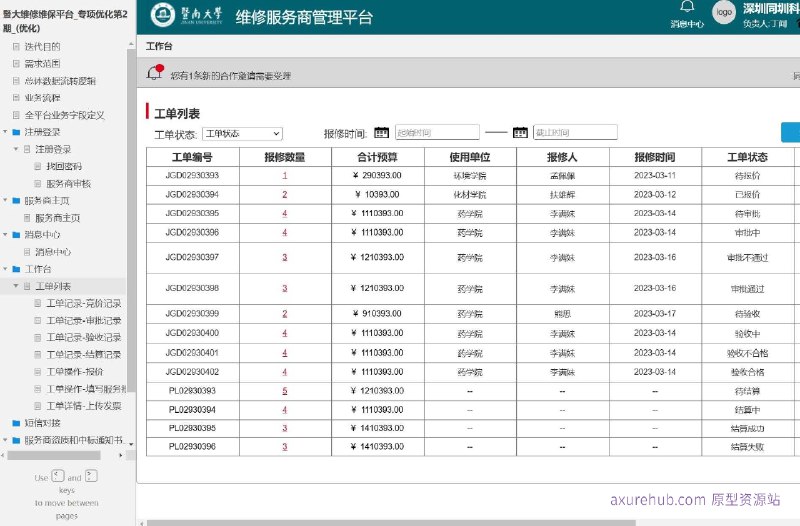
Task: Click the left arrow key hint icon
Action: click(x=58, y=476)
